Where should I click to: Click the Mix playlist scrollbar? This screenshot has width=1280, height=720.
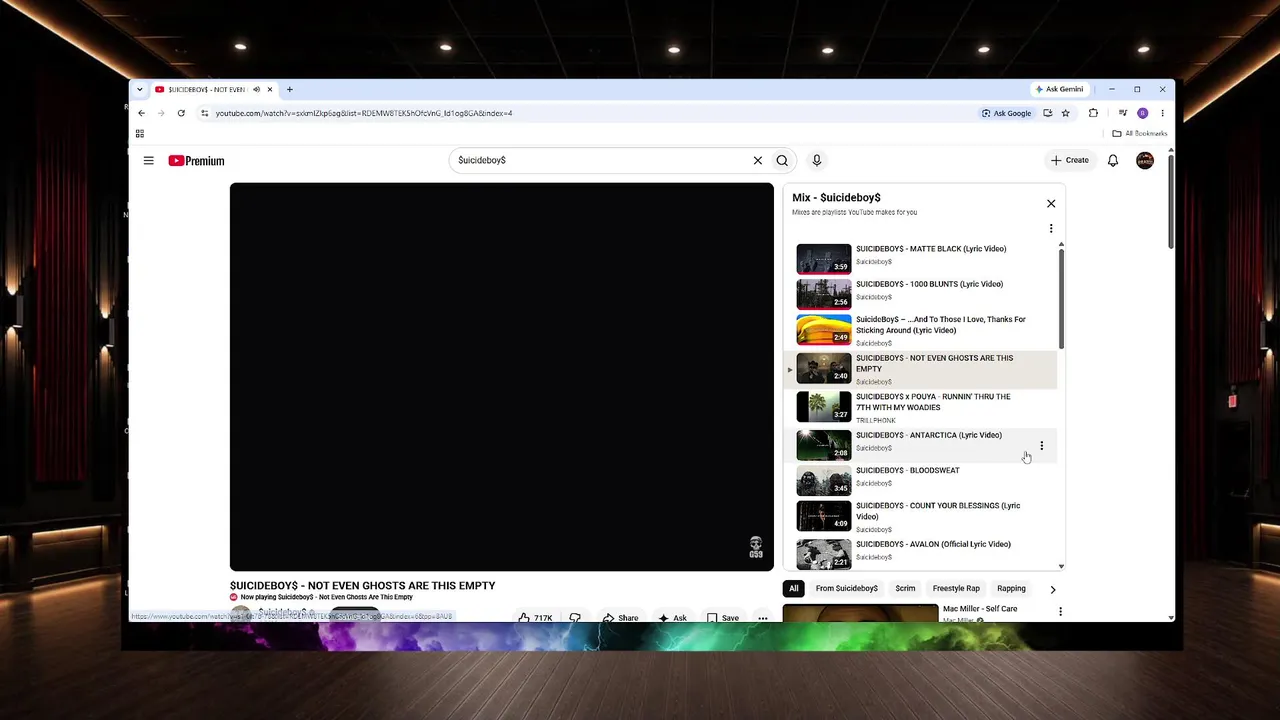[x=1061, y=298]
